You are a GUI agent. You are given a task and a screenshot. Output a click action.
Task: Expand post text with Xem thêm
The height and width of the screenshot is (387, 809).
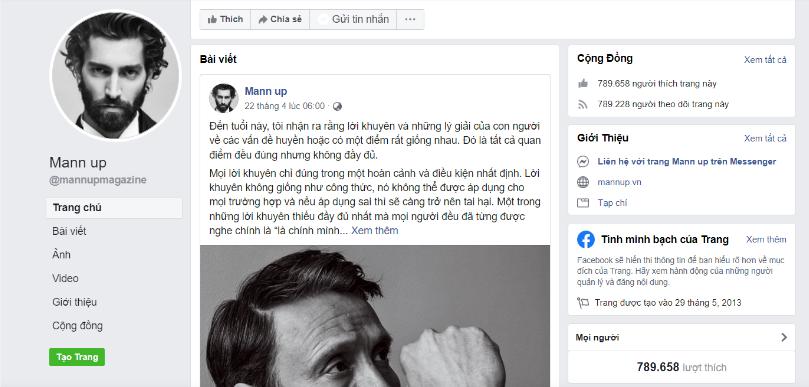click(x=375, y=231)
